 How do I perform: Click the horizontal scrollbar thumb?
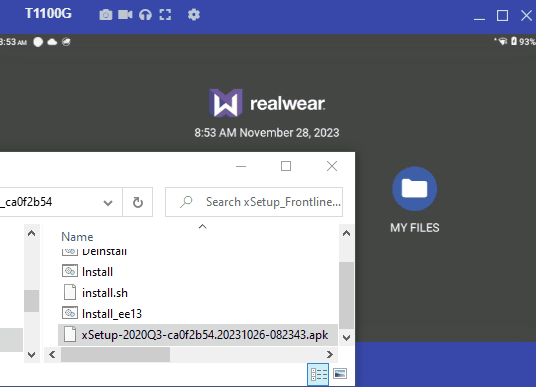(x=115, y=355)
